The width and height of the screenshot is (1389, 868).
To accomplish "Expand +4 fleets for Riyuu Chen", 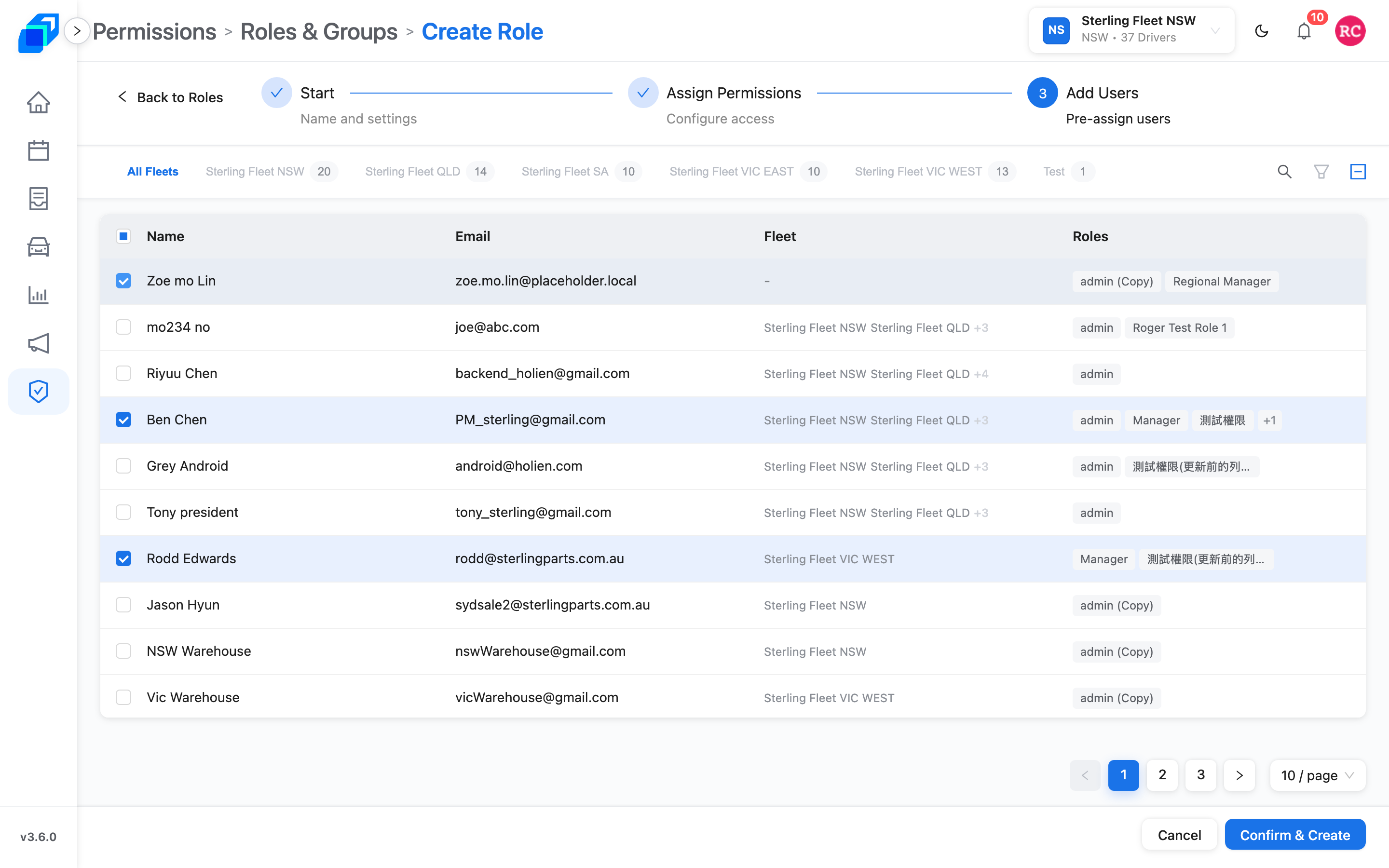I will [x=981, y=374].
